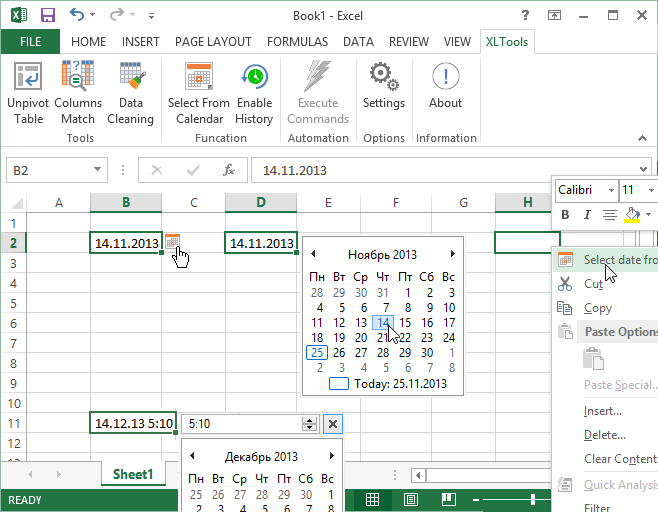Switch to Normal view in status bar
The image size is (658, 512).
(372, 499)
